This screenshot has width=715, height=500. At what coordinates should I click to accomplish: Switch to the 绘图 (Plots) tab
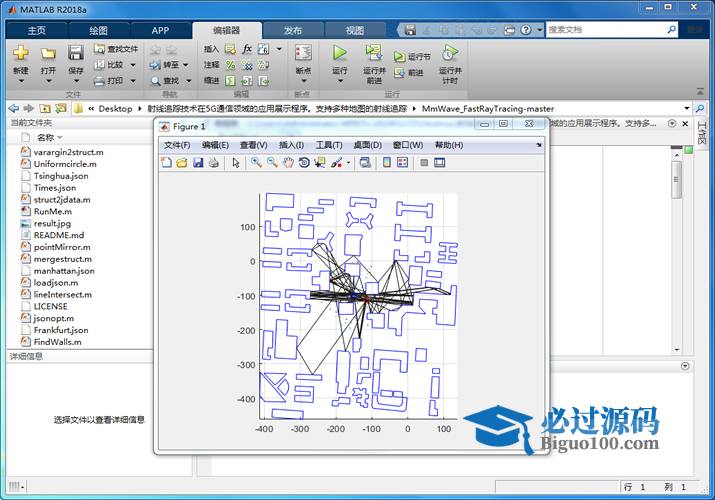(98, 30)
